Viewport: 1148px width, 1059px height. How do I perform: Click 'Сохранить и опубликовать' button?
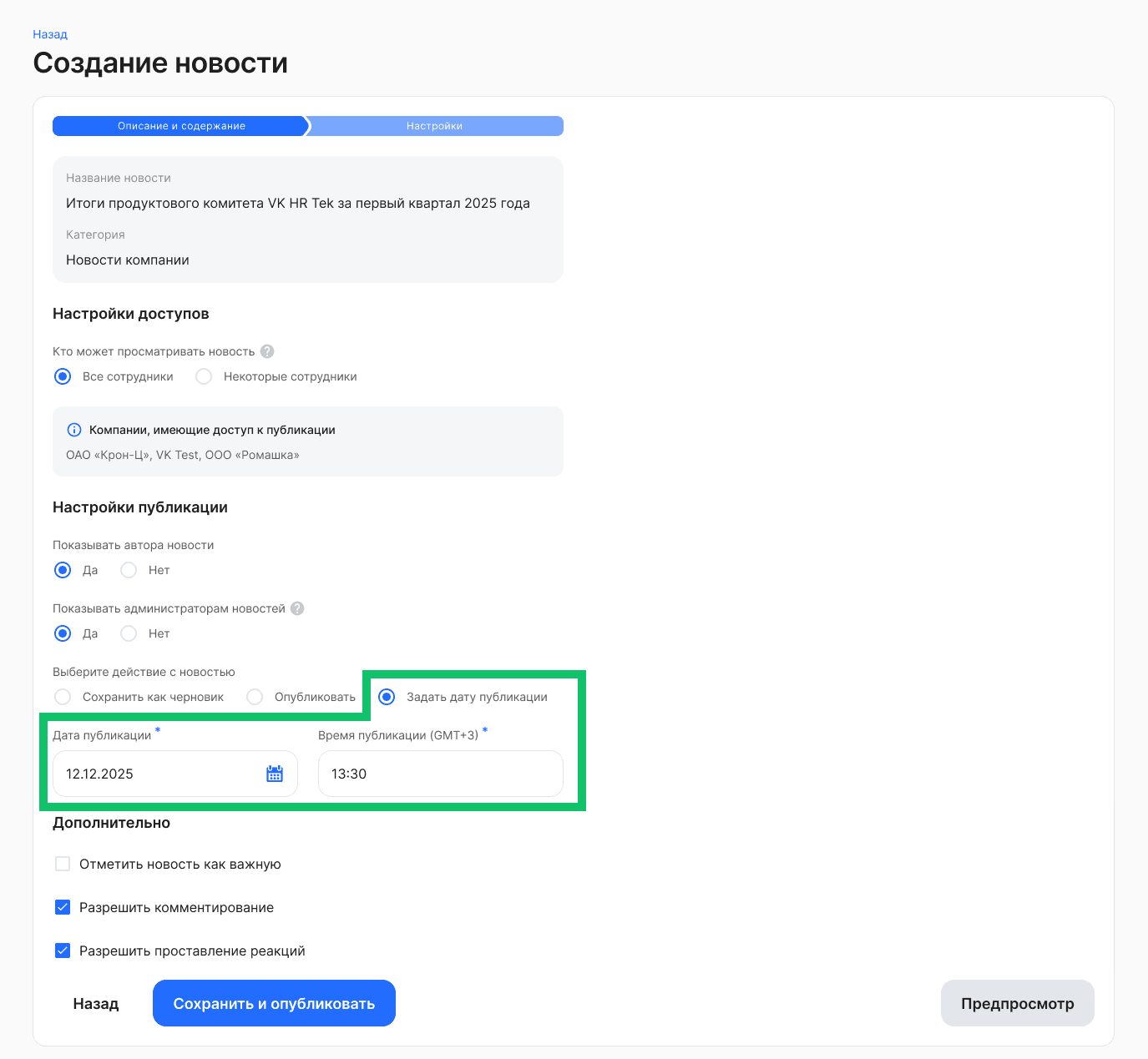point(274,1003)
